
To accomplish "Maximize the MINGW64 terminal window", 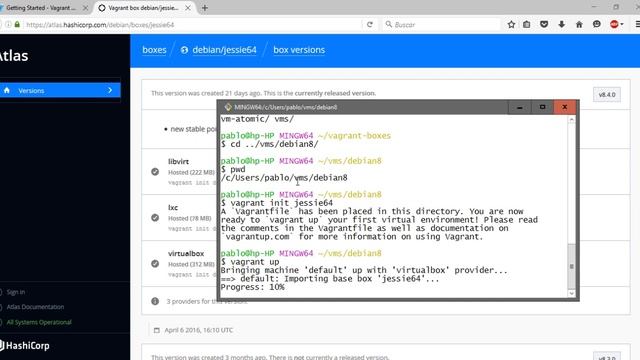I will point(542,107).
